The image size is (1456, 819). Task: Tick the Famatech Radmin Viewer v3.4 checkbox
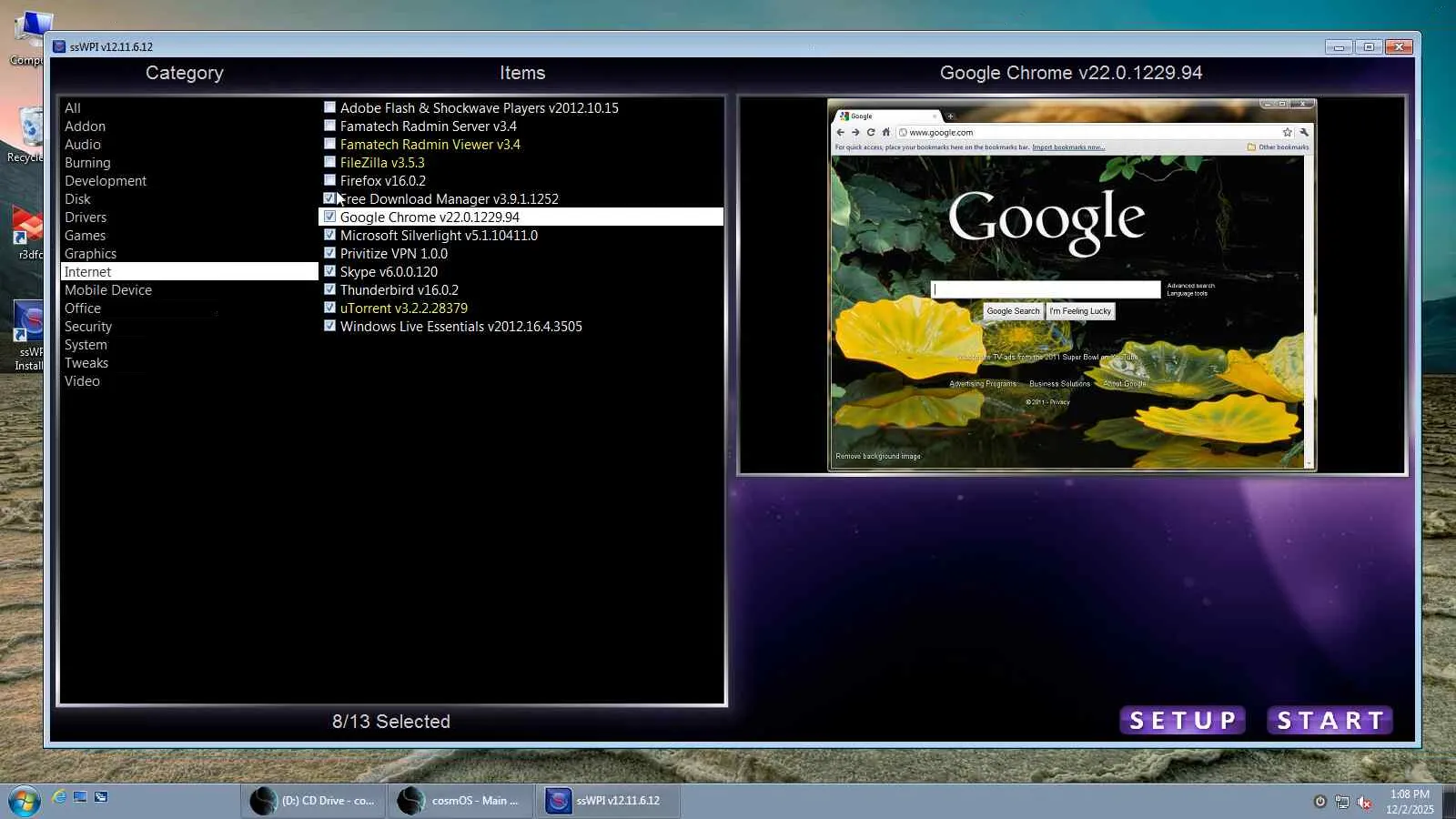pyautogui.click(x=329, y=144)
